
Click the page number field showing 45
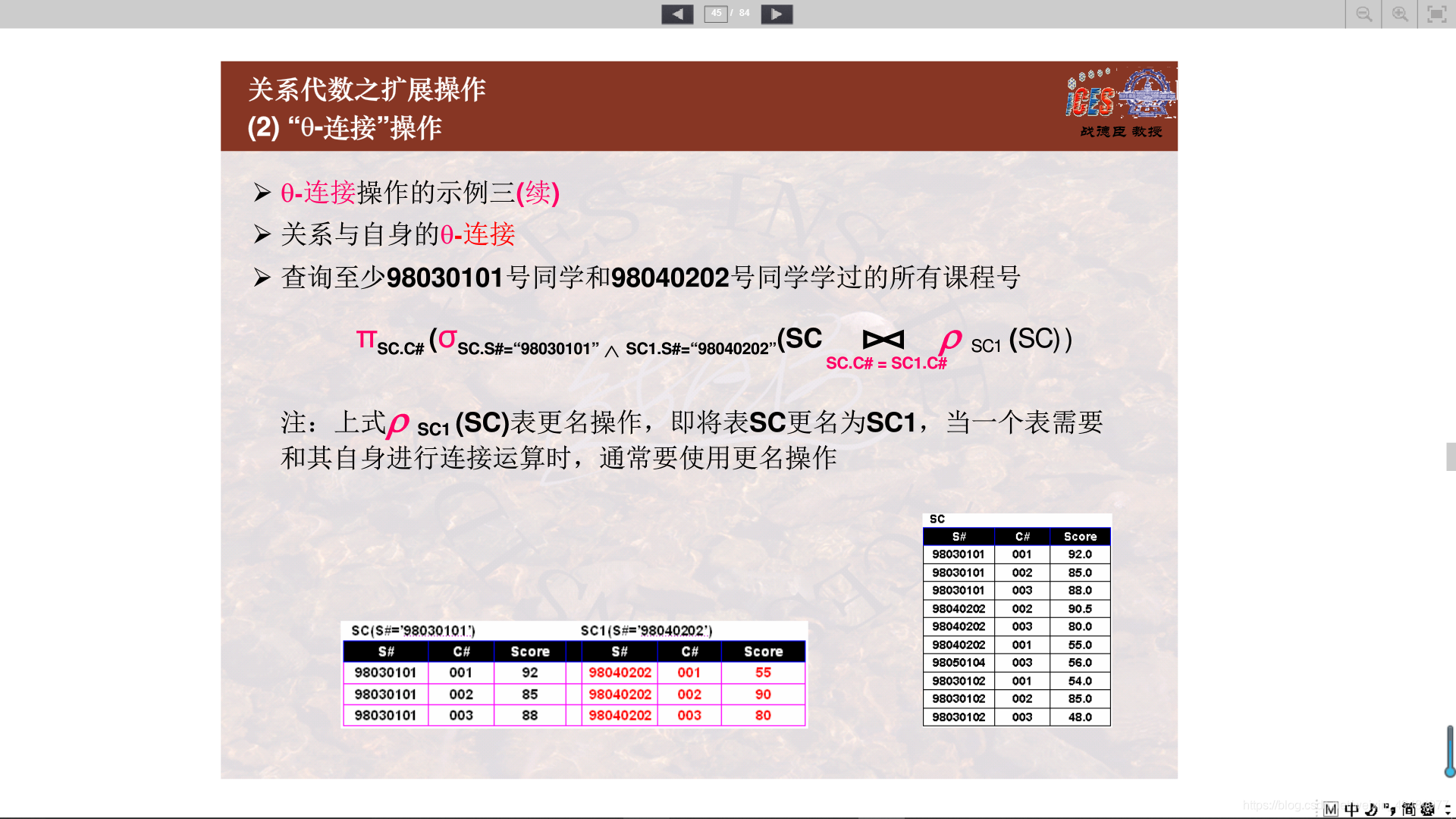716,13
